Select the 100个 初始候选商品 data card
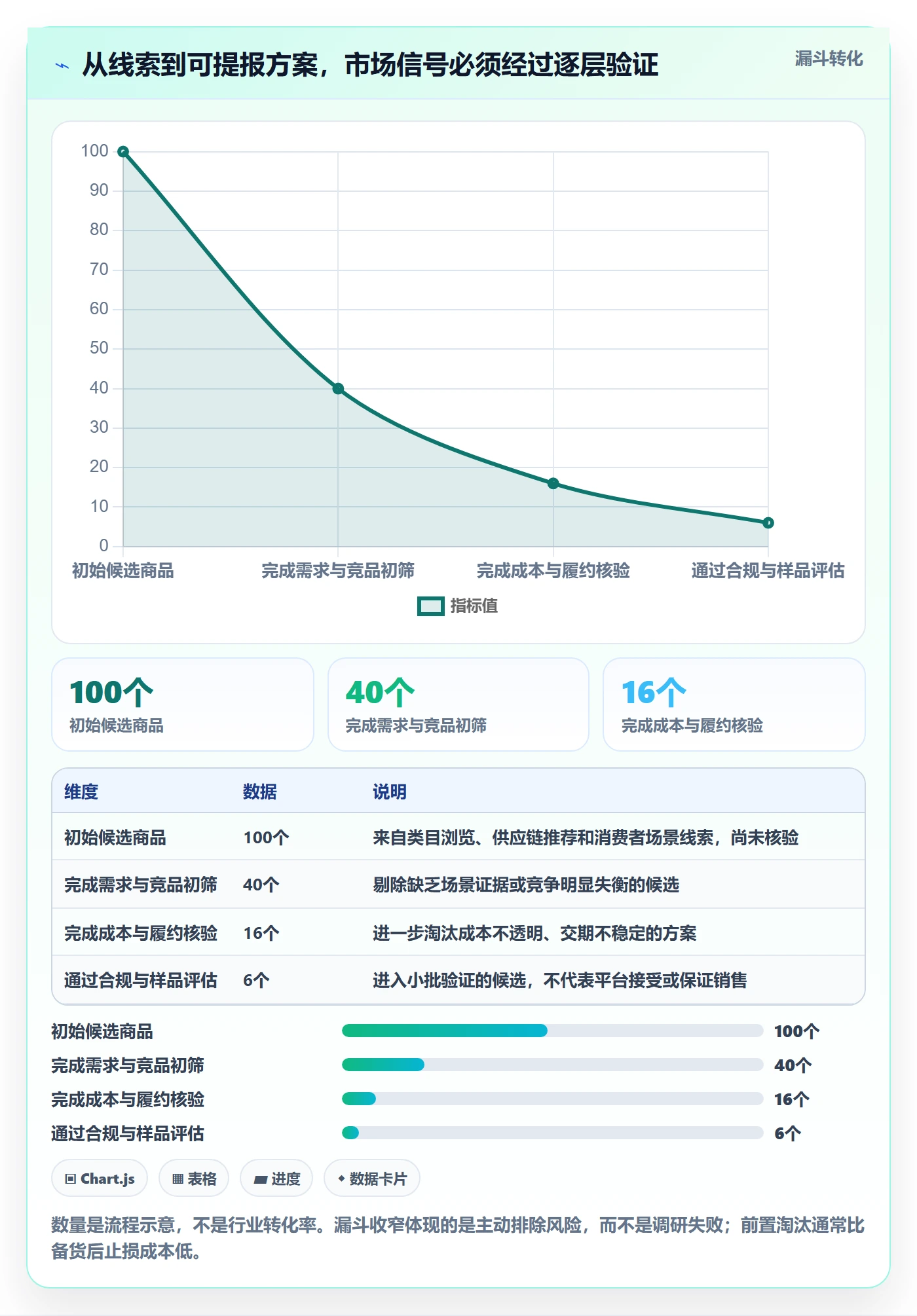This screenshot has height=1316, width=917. coord(183,704)
